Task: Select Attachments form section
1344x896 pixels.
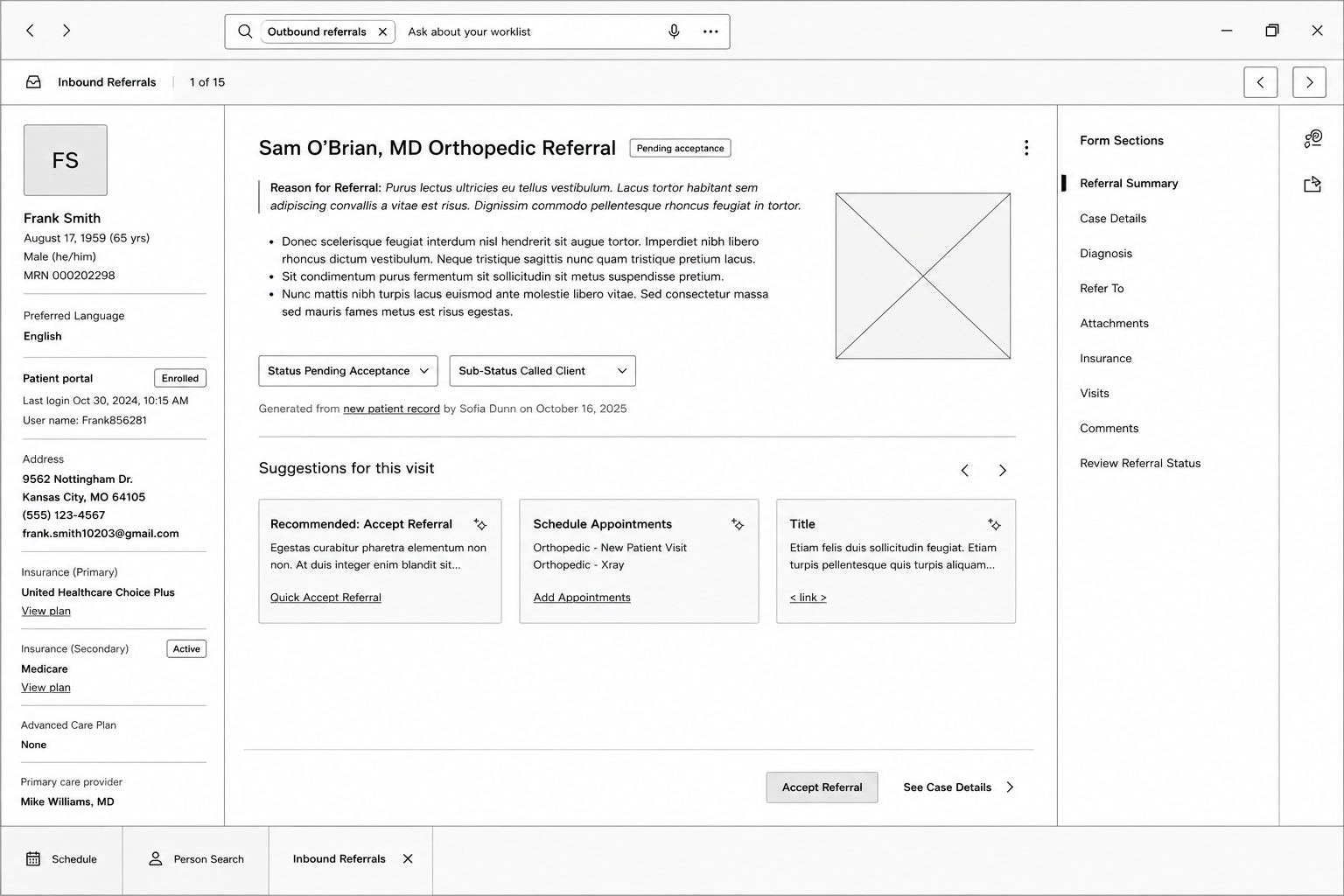Action: 1114,324
